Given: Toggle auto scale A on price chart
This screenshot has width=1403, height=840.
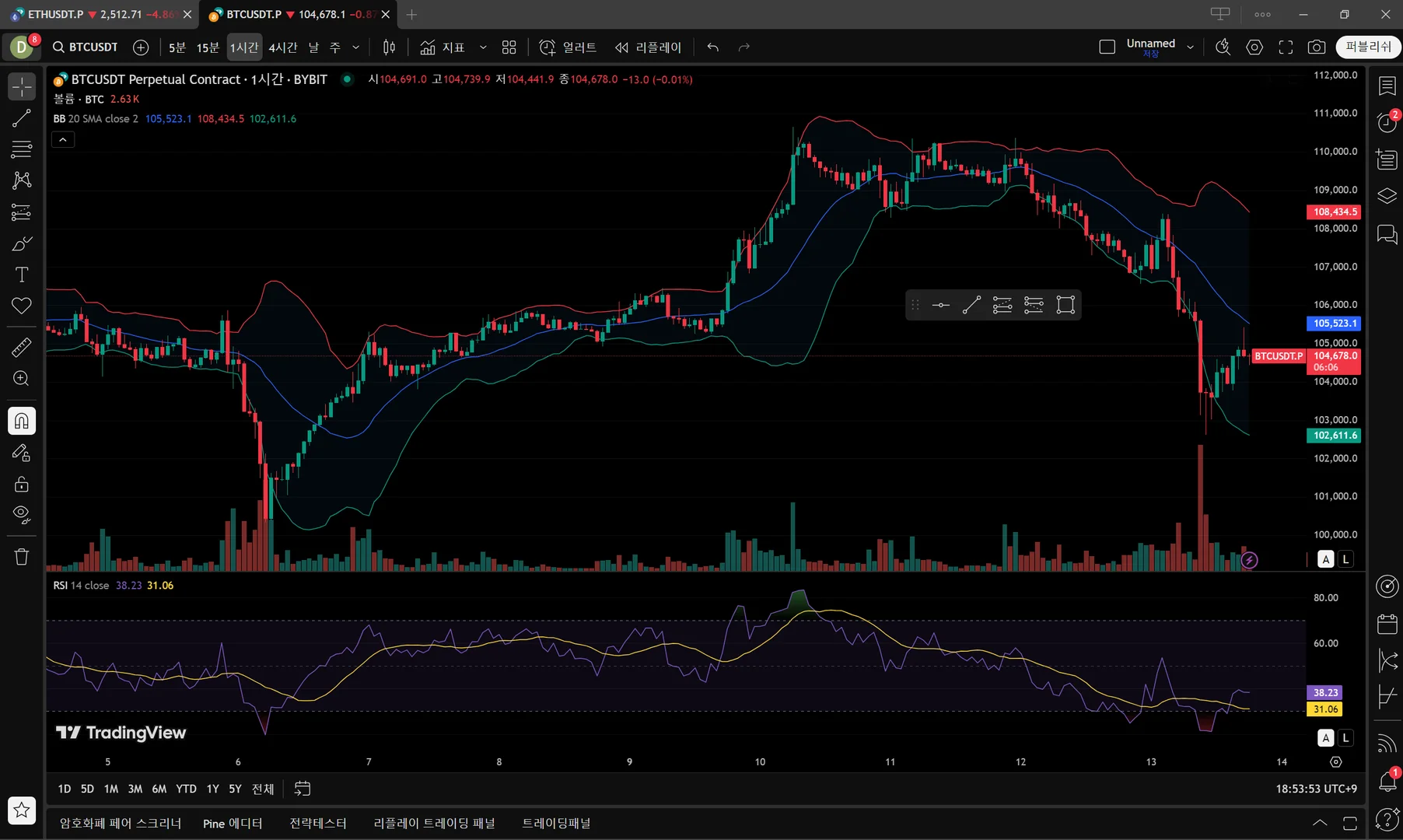Looking at the screenshot, I should [1326, 559].
